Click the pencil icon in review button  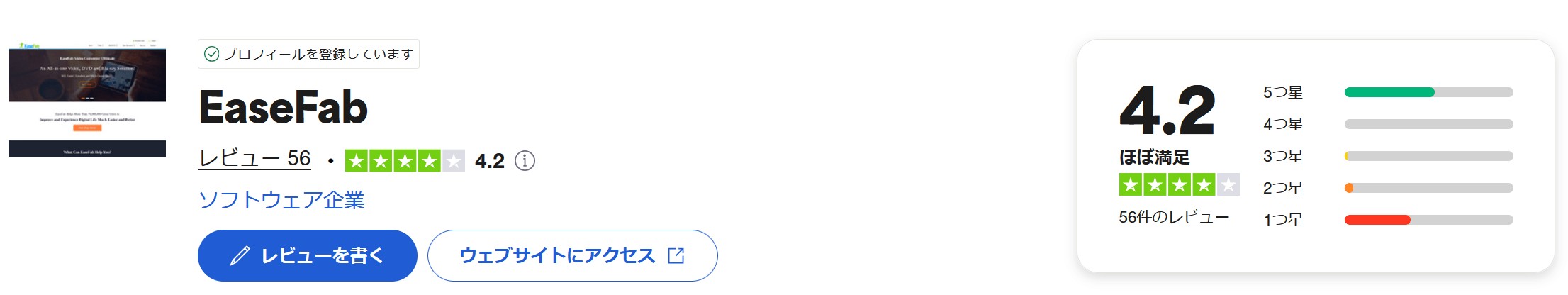tap(240, 255)
